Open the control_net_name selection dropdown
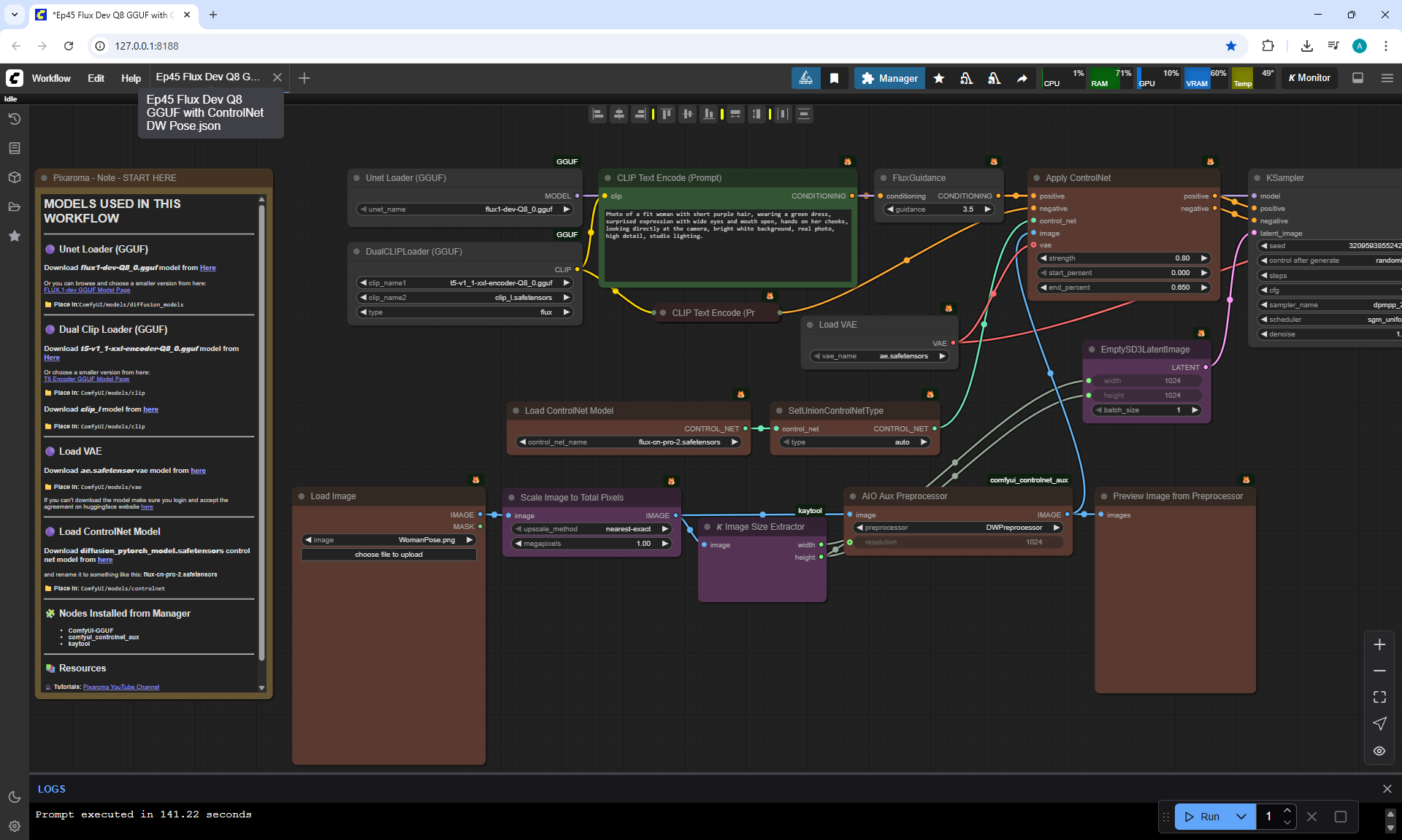The image size is (1402, 840). pos(628,442)
